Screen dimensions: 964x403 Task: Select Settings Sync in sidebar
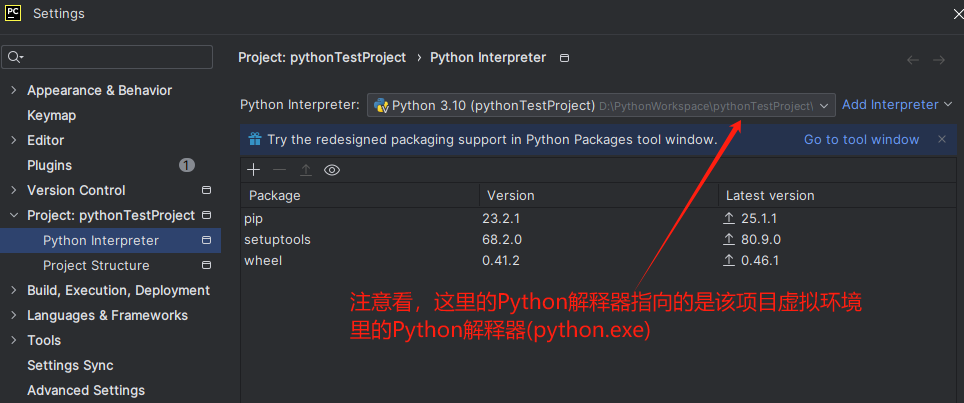pos(70,366)
